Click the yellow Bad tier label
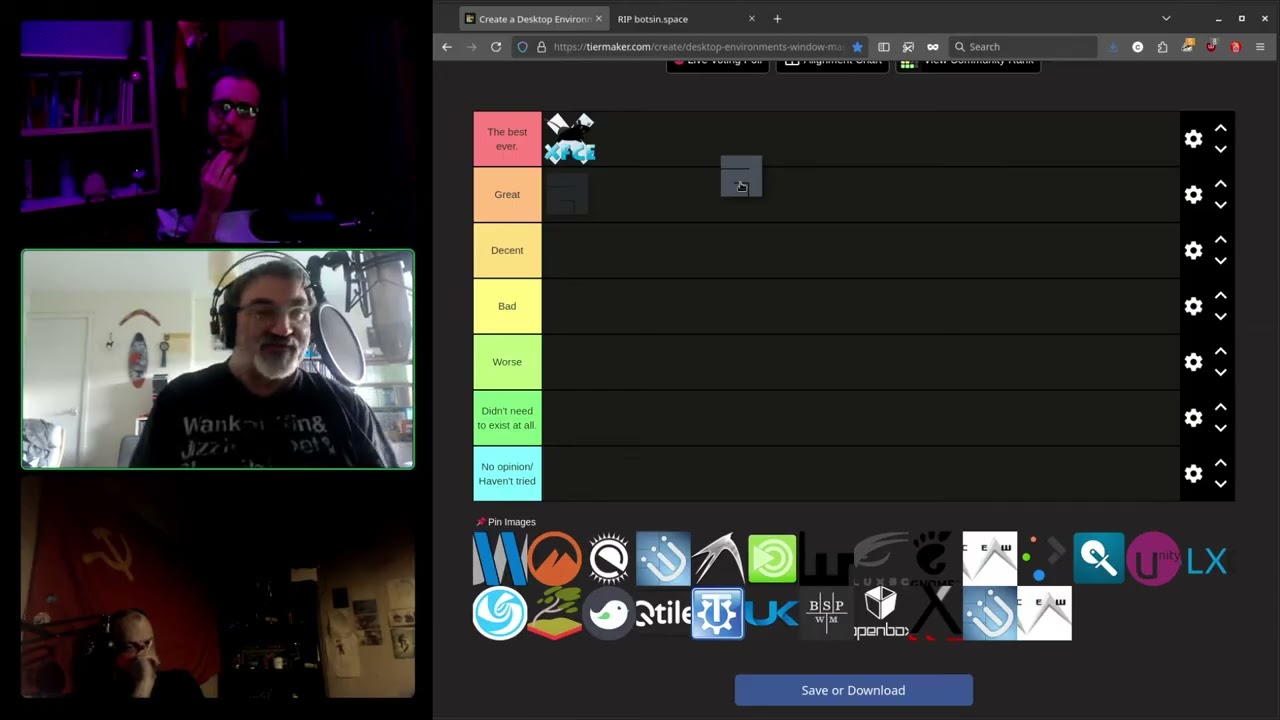Image resolution: width=1280 pixels, height=720 pixels. [507, 306]
